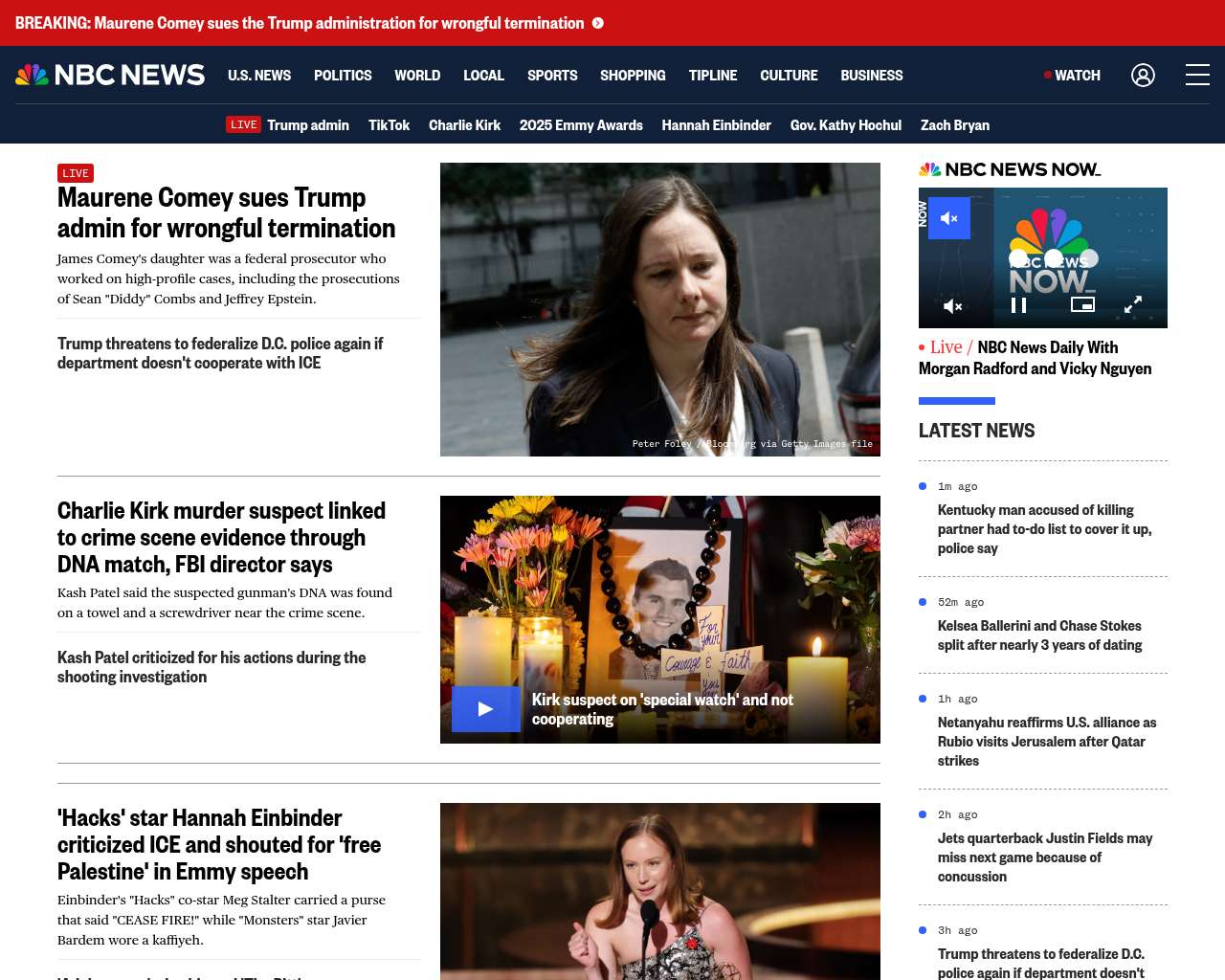
Task: Toggle the small speaker icon in player controls
Action: (952, 306)
